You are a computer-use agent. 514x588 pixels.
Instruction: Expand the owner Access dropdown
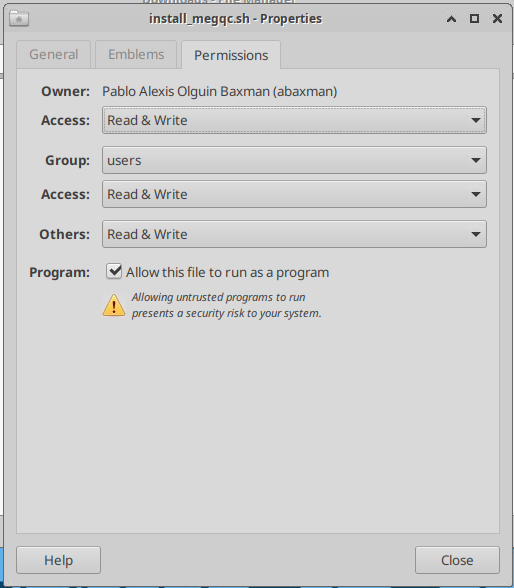click(294, 120)
